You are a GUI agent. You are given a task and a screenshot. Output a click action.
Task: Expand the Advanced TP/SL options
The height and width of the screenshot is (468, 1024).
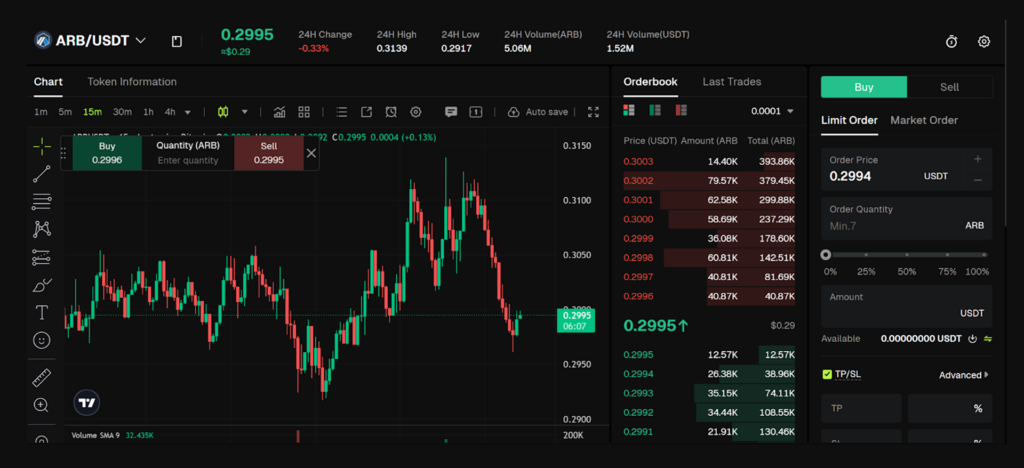click(x=964, y=375)
